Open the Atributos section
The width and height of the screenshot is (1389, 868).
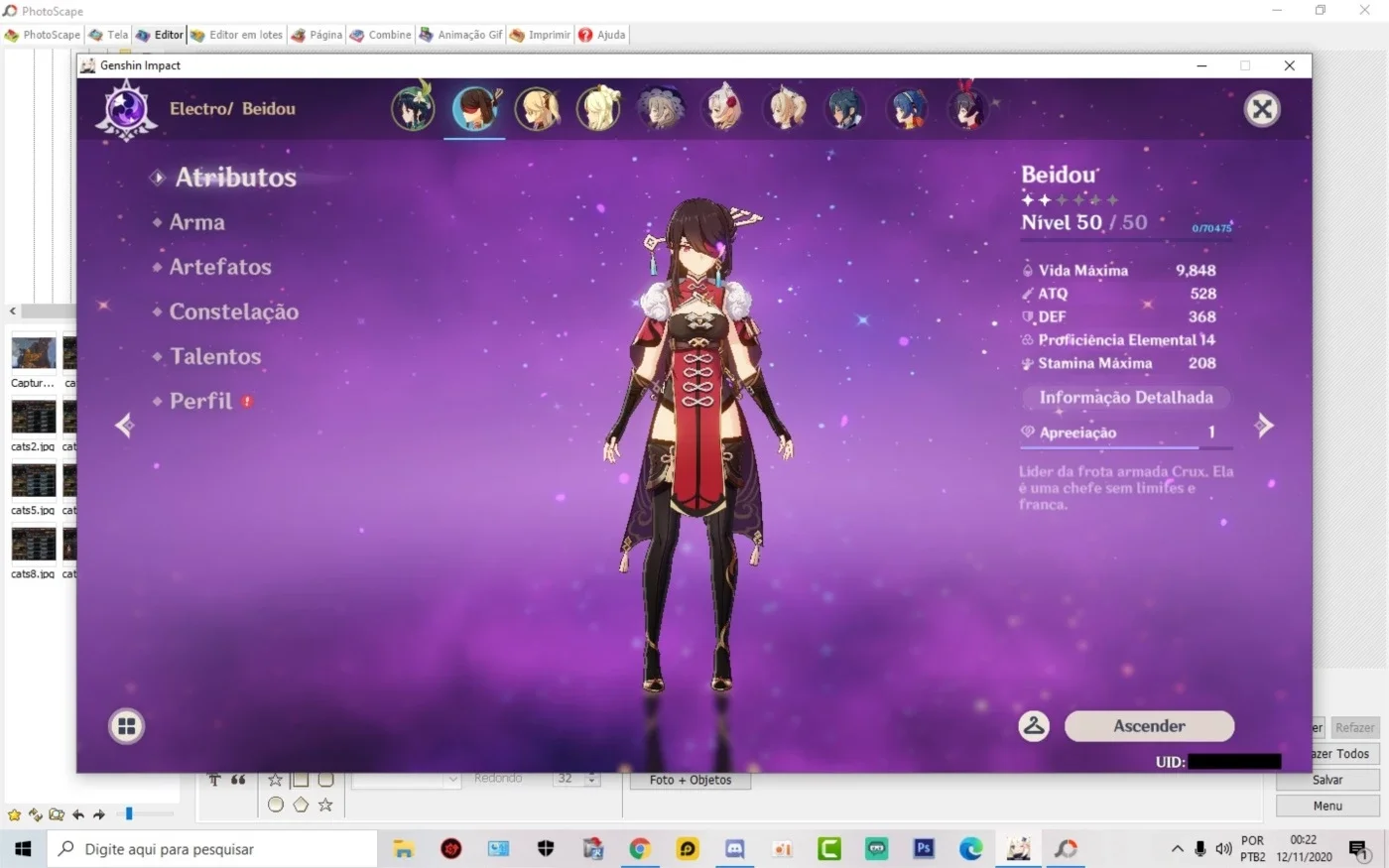(x=235, y=178)
